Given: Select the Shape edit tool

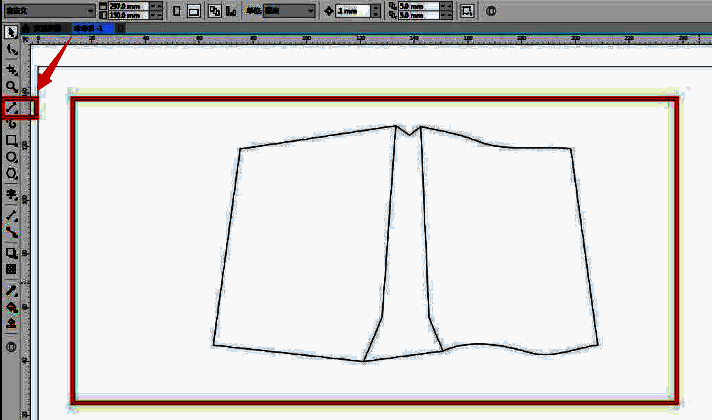Looking at the screenshot, I should [x=12, y=50].
